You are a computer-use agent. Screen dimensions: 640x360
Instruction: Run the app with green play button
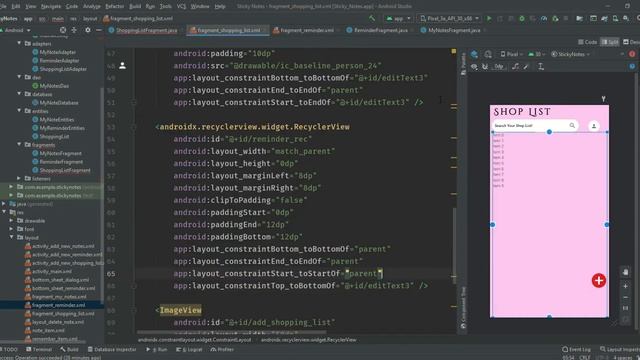(489, 18)
